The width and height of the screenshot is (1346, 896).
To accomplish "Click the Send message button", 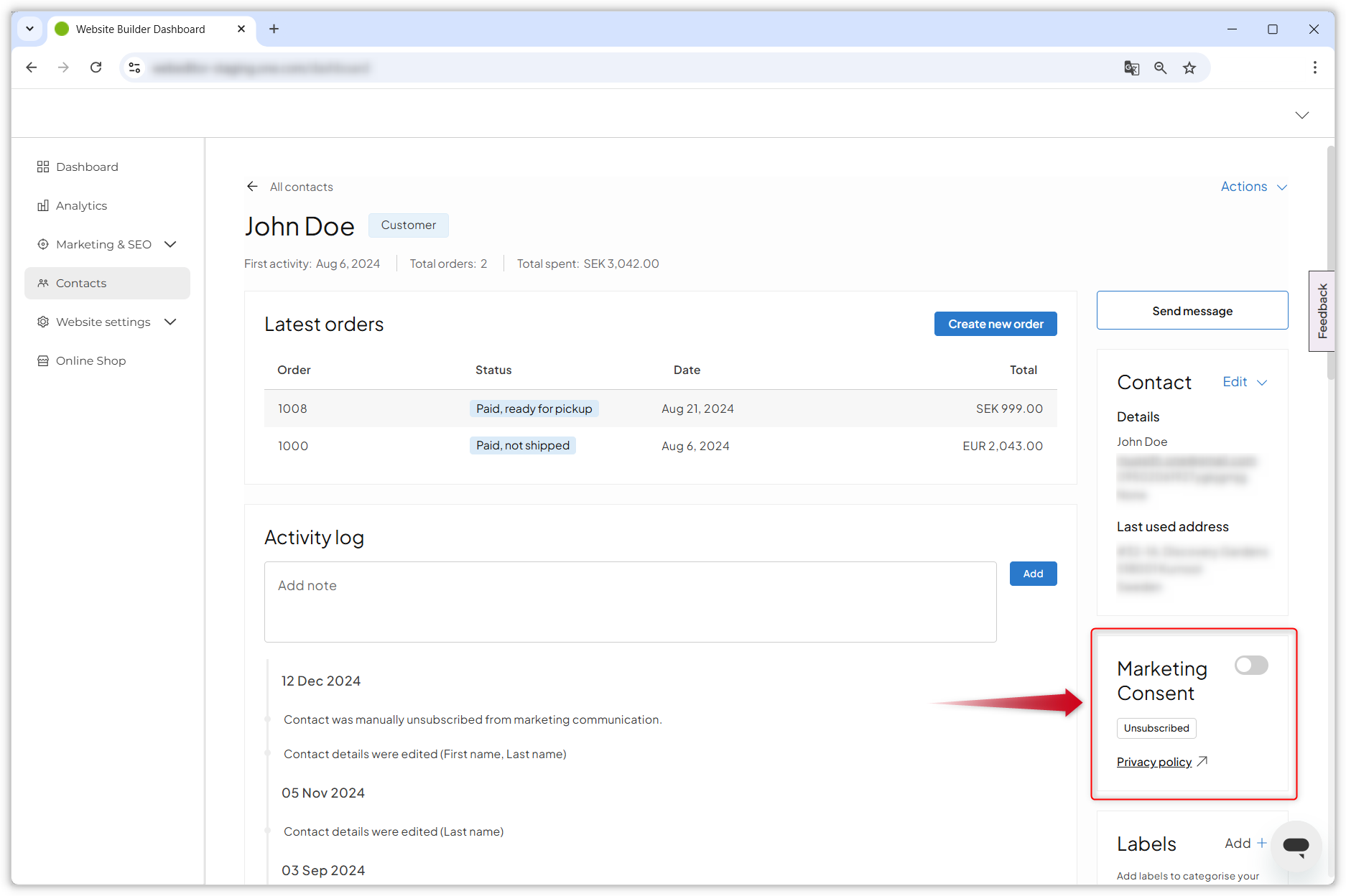I will coord(1192,311).
